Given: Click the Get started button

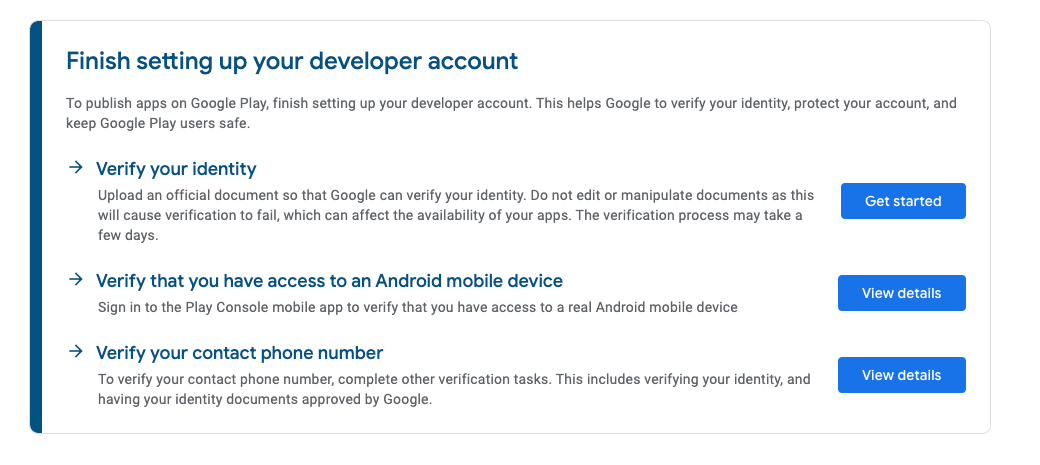Looking at the screenshot, I should point(903,201).
